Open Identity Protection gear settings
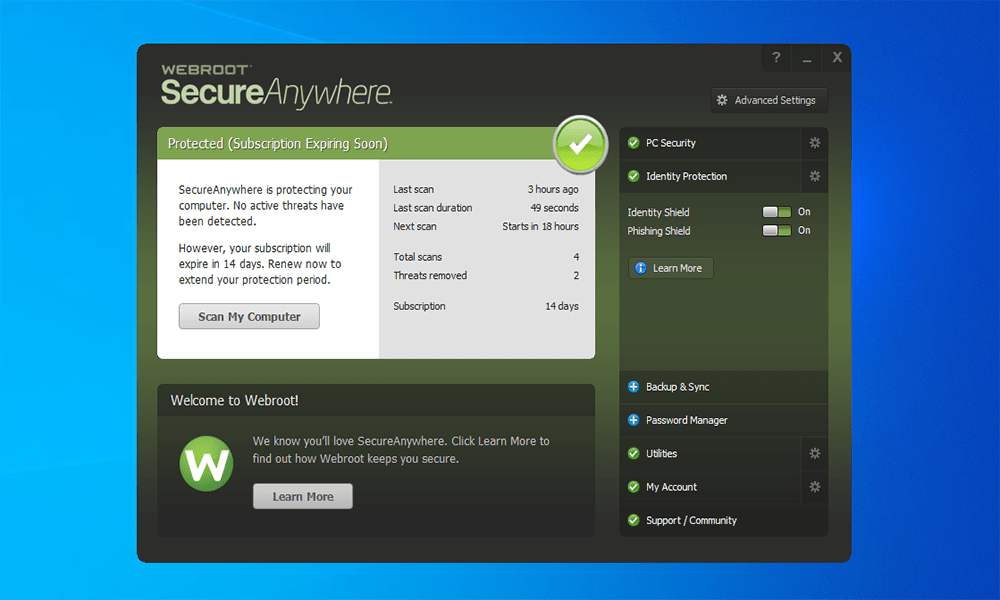Viewport: 1000px width, 600px height. pyautogui.click(x=814, y=176)
